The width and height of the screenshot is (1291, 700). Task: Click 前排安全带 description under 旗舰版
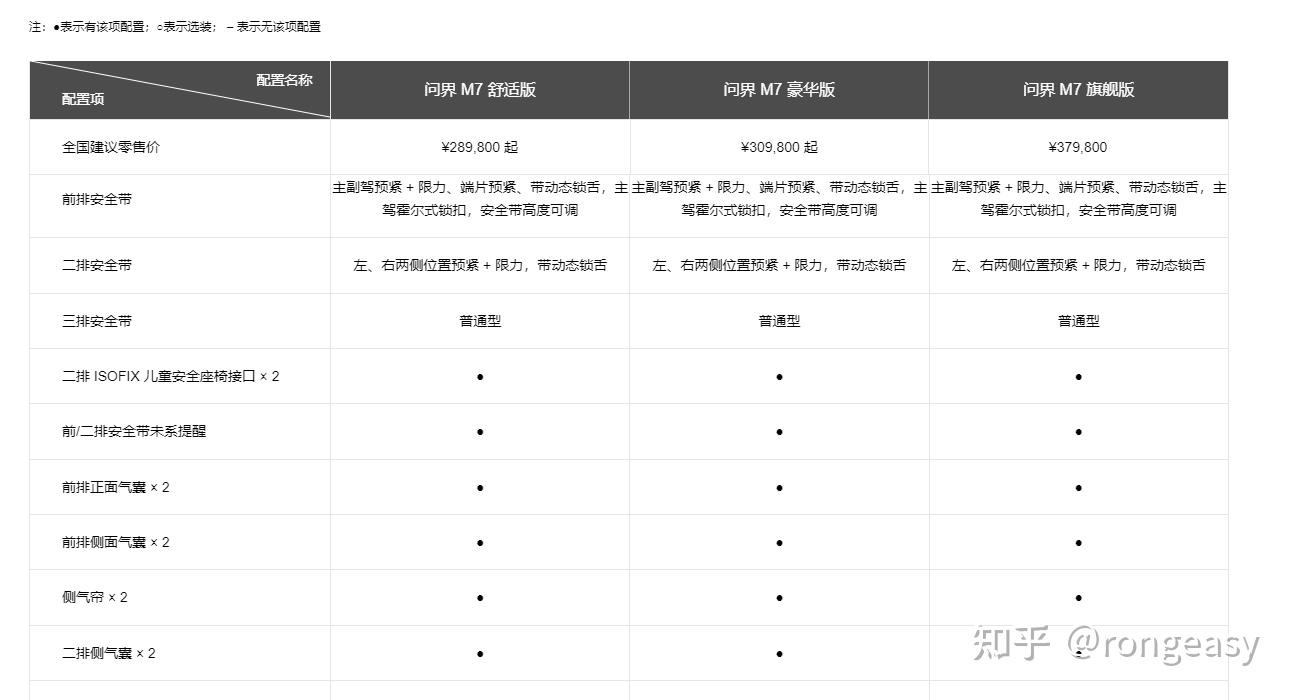(x=1078, y=199)
